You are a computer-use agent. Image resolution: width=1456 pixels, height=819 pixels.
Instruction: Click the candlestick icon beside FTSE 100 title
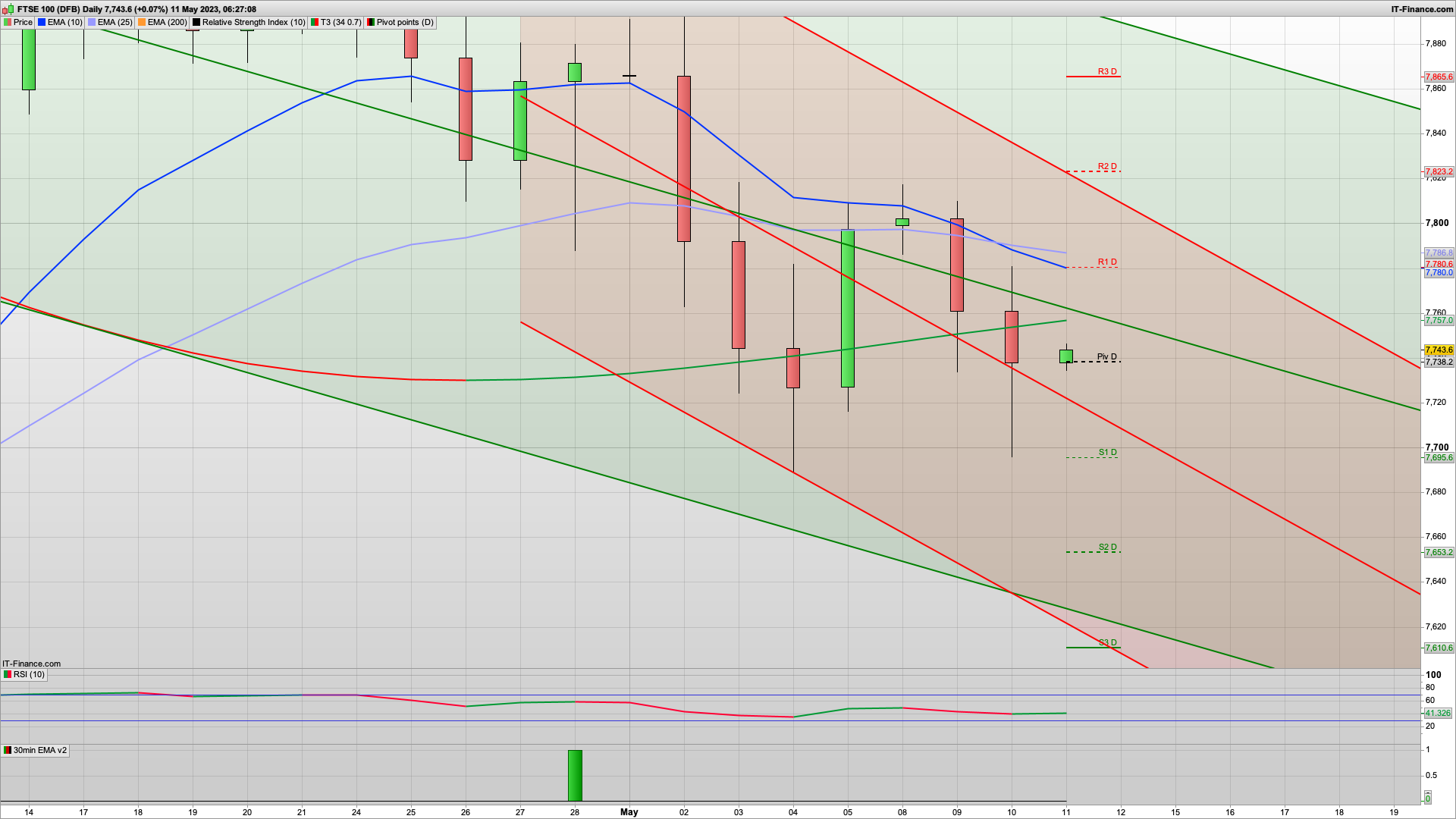pyautogui.click(x=8, y=9)
